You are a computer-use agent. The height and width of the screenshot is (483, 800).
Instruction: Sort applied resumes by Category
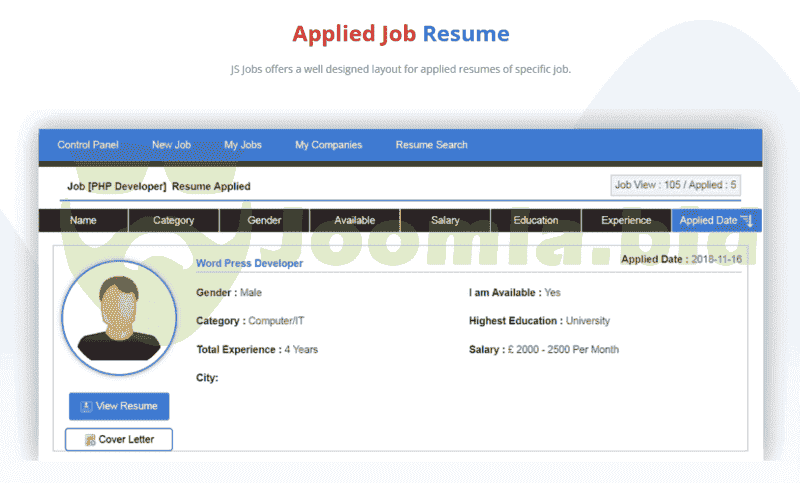[173, 221]
